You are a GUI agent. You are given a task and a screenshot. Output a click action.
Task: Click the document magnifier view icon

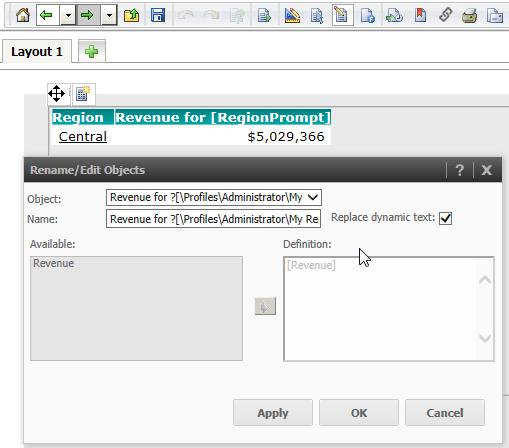point(317,15)
